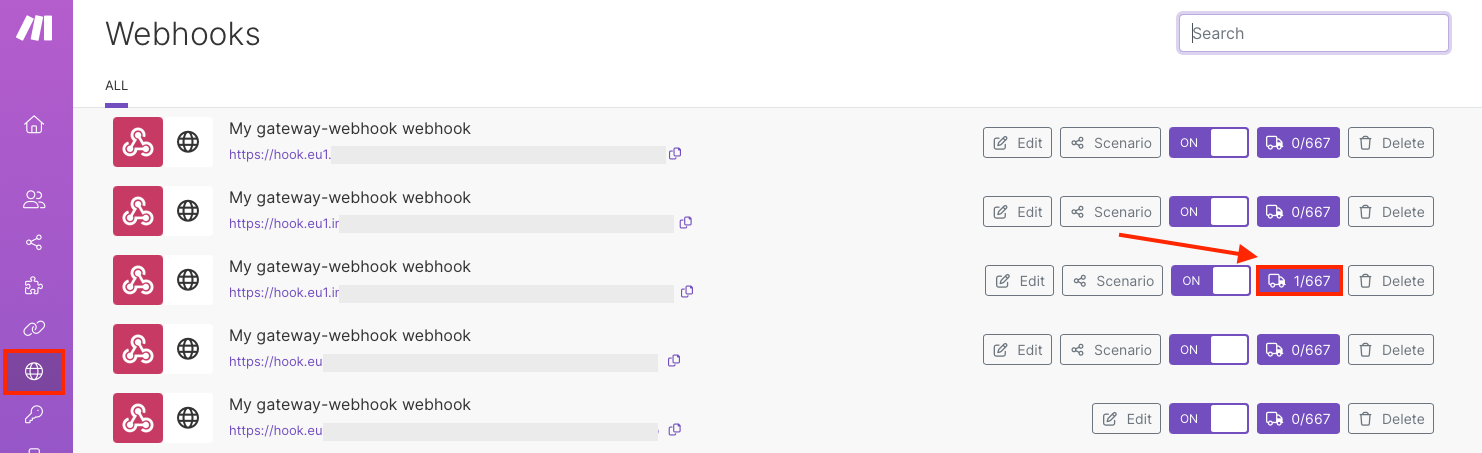The height and width of the screenshot is (453, 1482).
Task: Toggle ON switch of first webhook
Action: pyautogui.click(x=1209, y=143)
